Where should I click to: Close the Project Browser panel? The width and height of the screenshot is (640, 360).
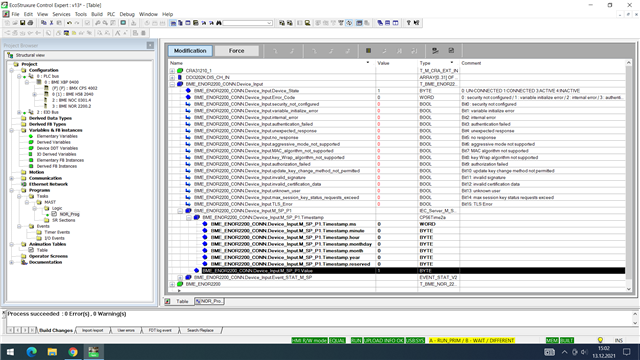point(150,45)
